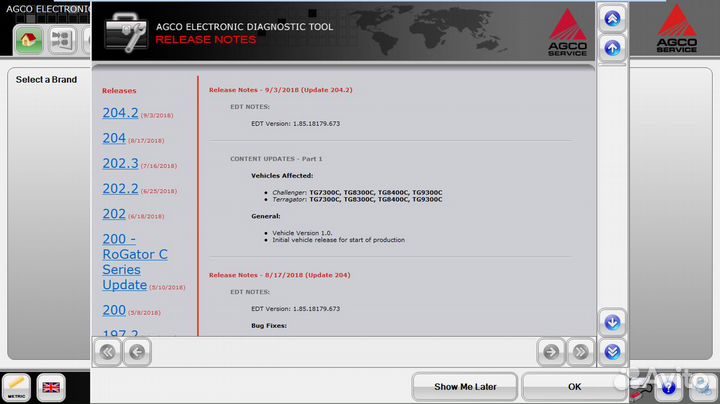Jump to top with double-up arrow
720x404 pixels.
(x=612, y=18)
